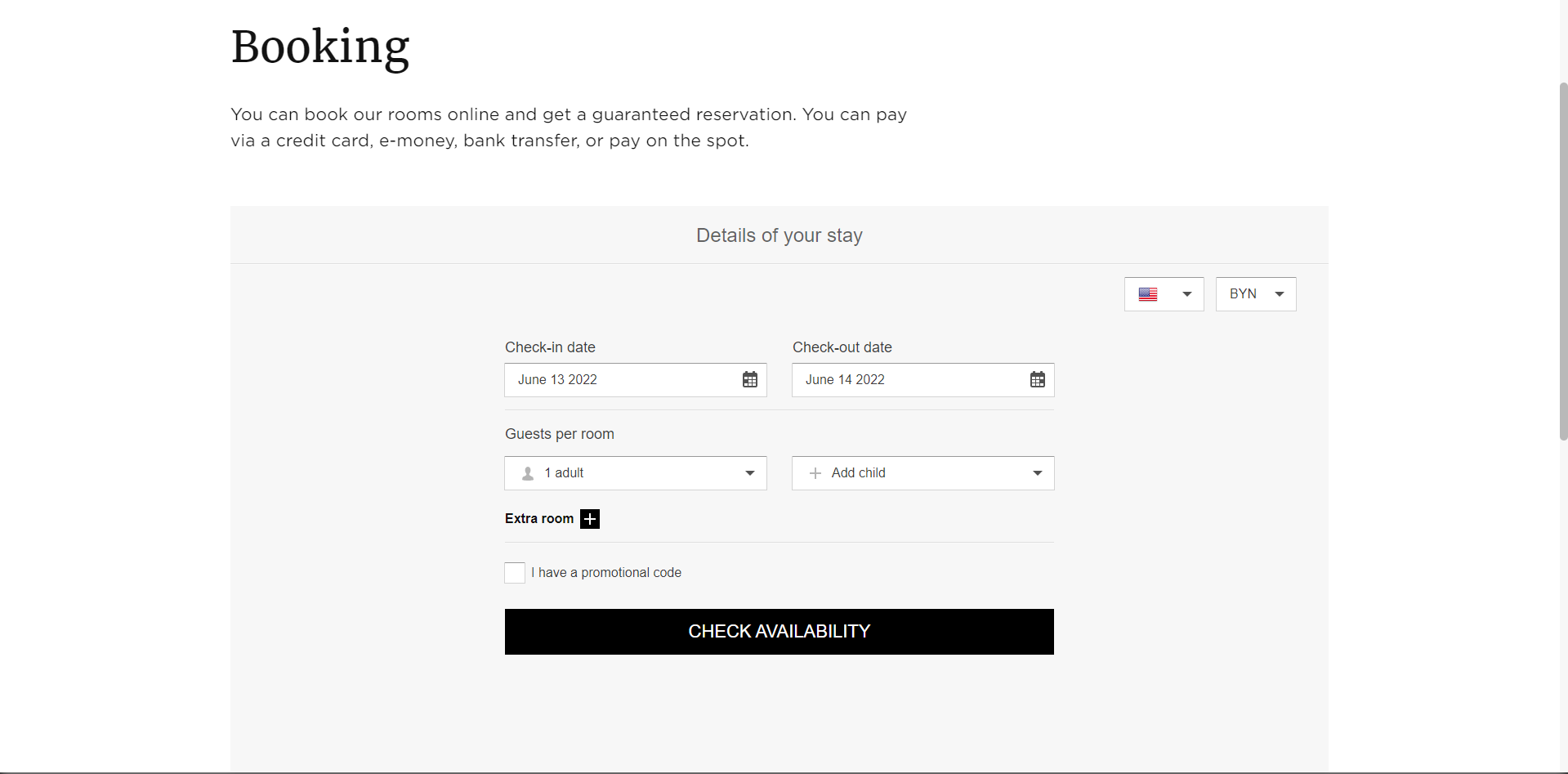
Task: Click the black Extra room plus icon
Action: pyautogui.click(x=590, y=519)
